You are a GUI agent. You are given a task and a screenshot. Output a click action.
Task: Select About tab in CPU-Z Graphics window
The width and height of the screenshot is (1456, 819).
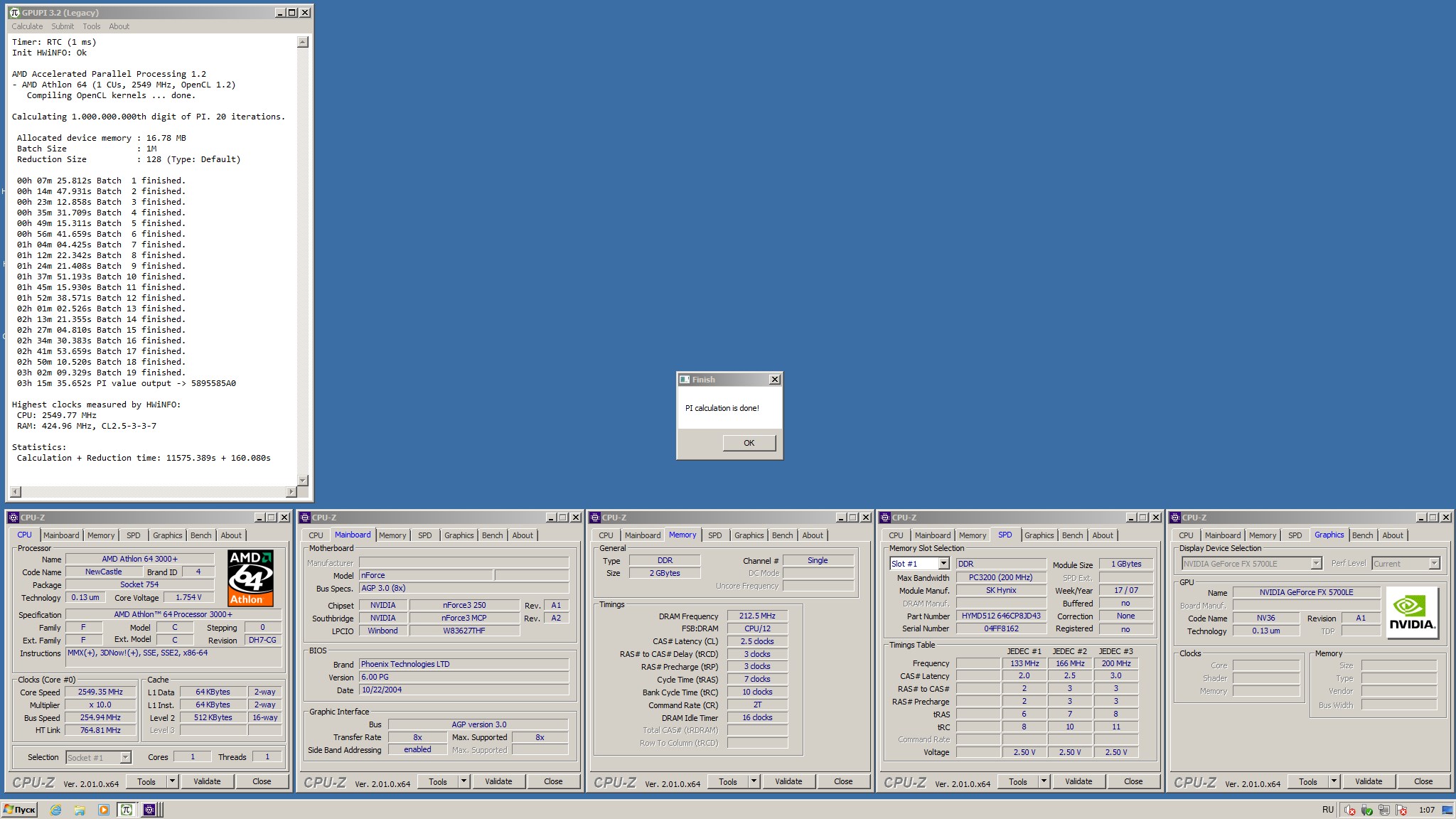point(1393,535)
